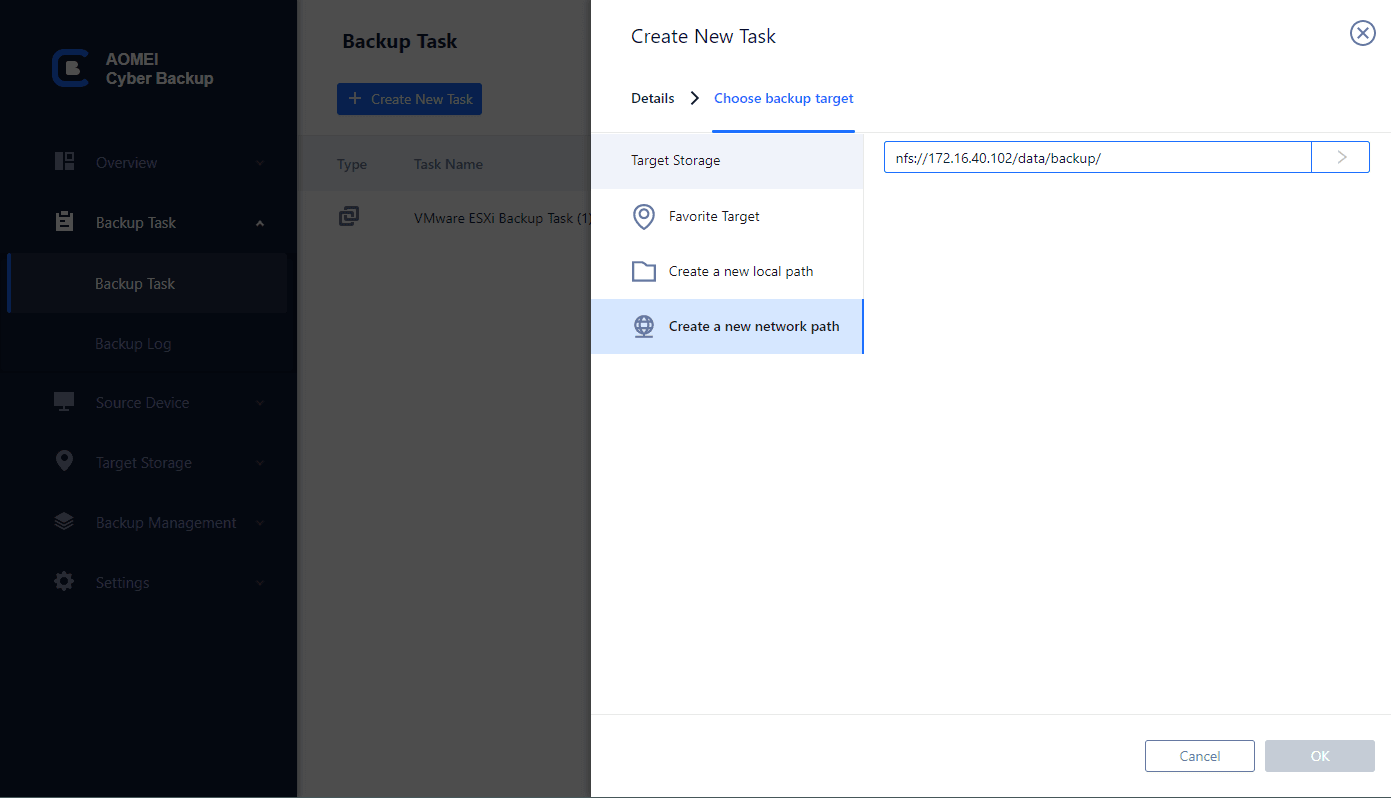Open the Backup Log submenu item
Screen dimensions: 1391x798
[x=133, y=344]
